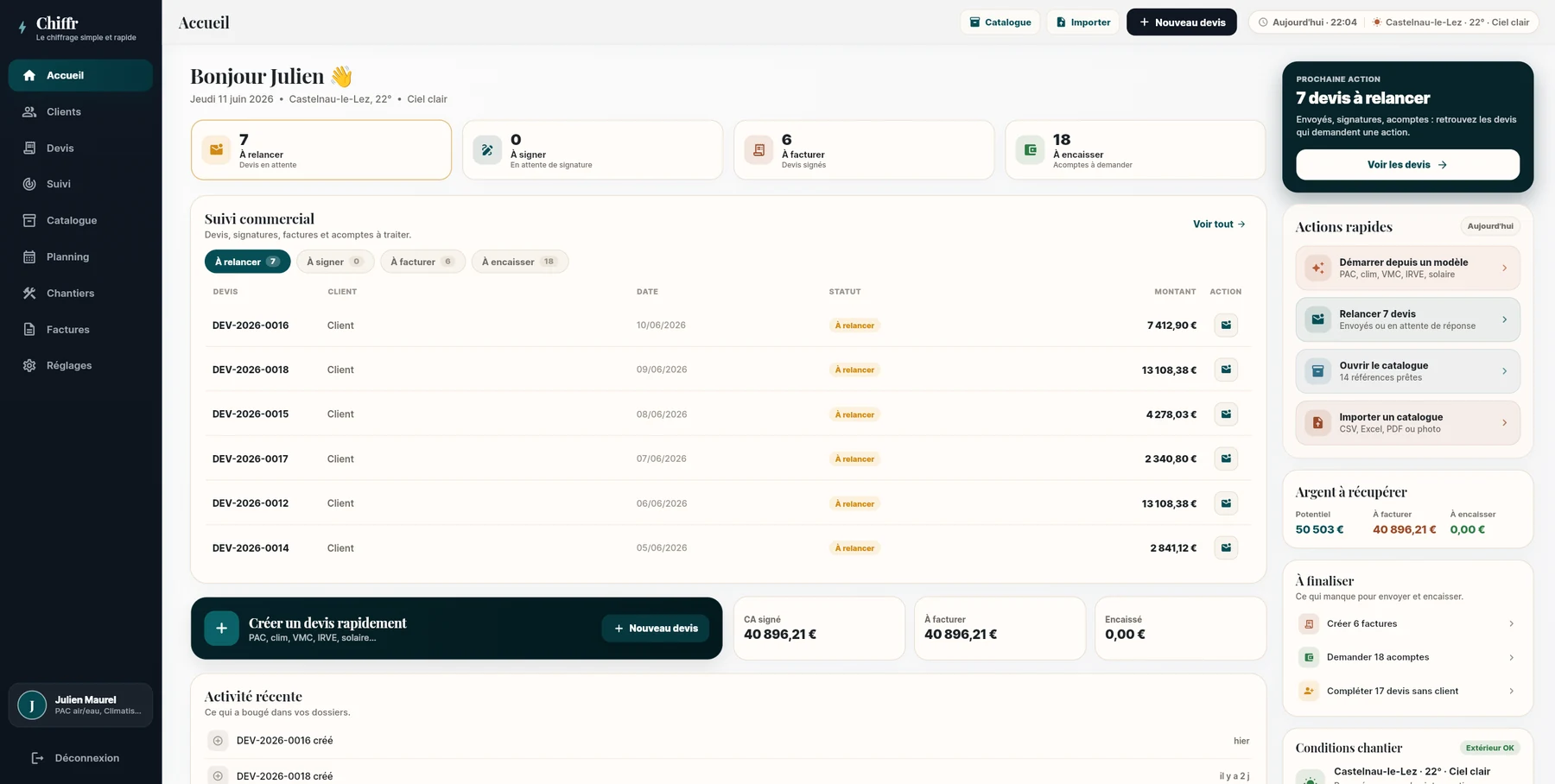Click the Chiffr lightning bolt logo
The image size is (1555, 784).
click(22, 28)
